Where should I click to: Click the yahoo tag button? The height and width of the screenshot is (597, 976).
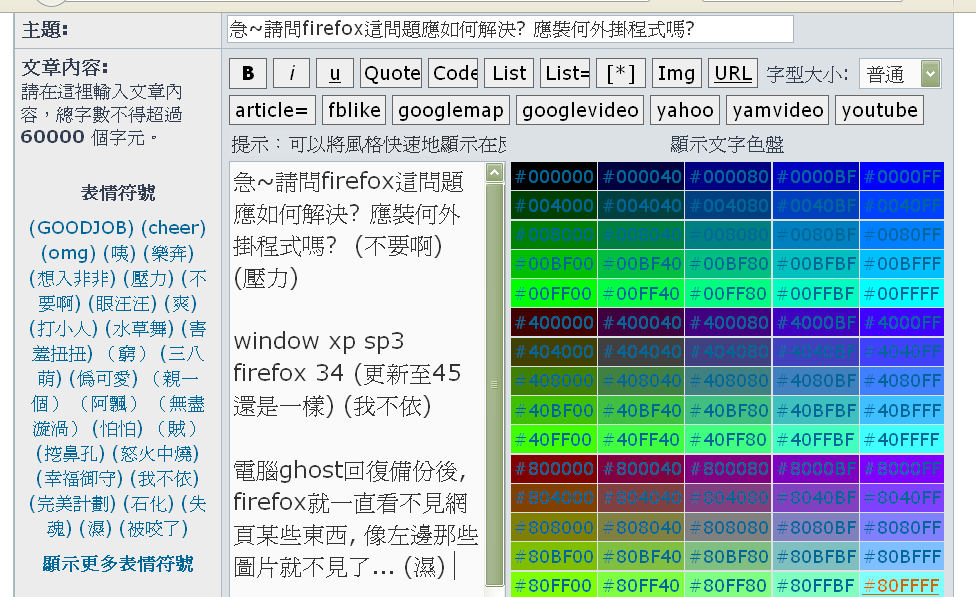click(685, 110)
